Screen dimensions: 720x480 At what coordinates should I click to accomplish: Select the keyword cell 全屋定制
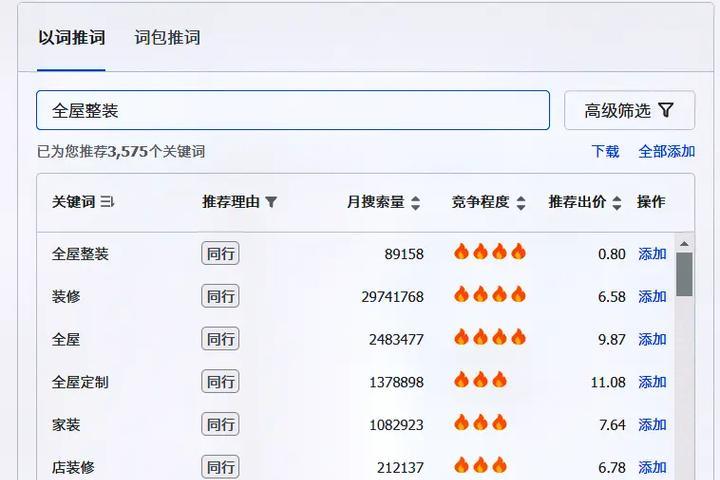coord(80,382)
